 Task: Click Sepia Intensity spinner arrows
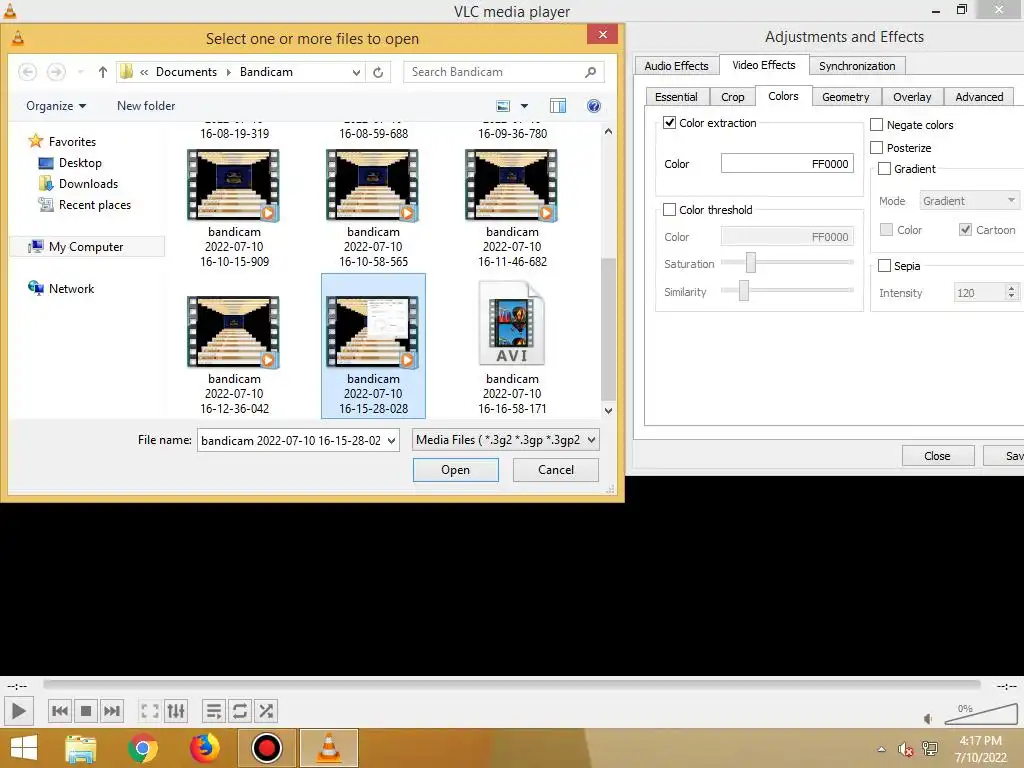1011,292
